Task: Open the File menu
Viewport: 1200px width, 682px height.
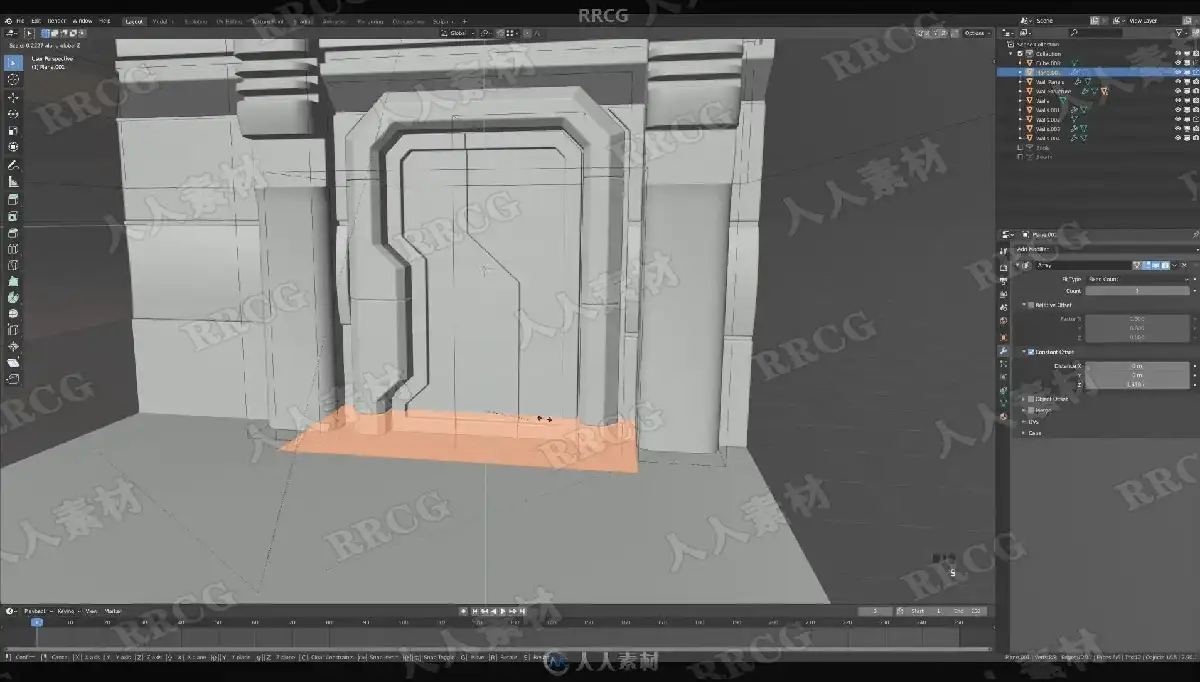Action: coord(20,20)
